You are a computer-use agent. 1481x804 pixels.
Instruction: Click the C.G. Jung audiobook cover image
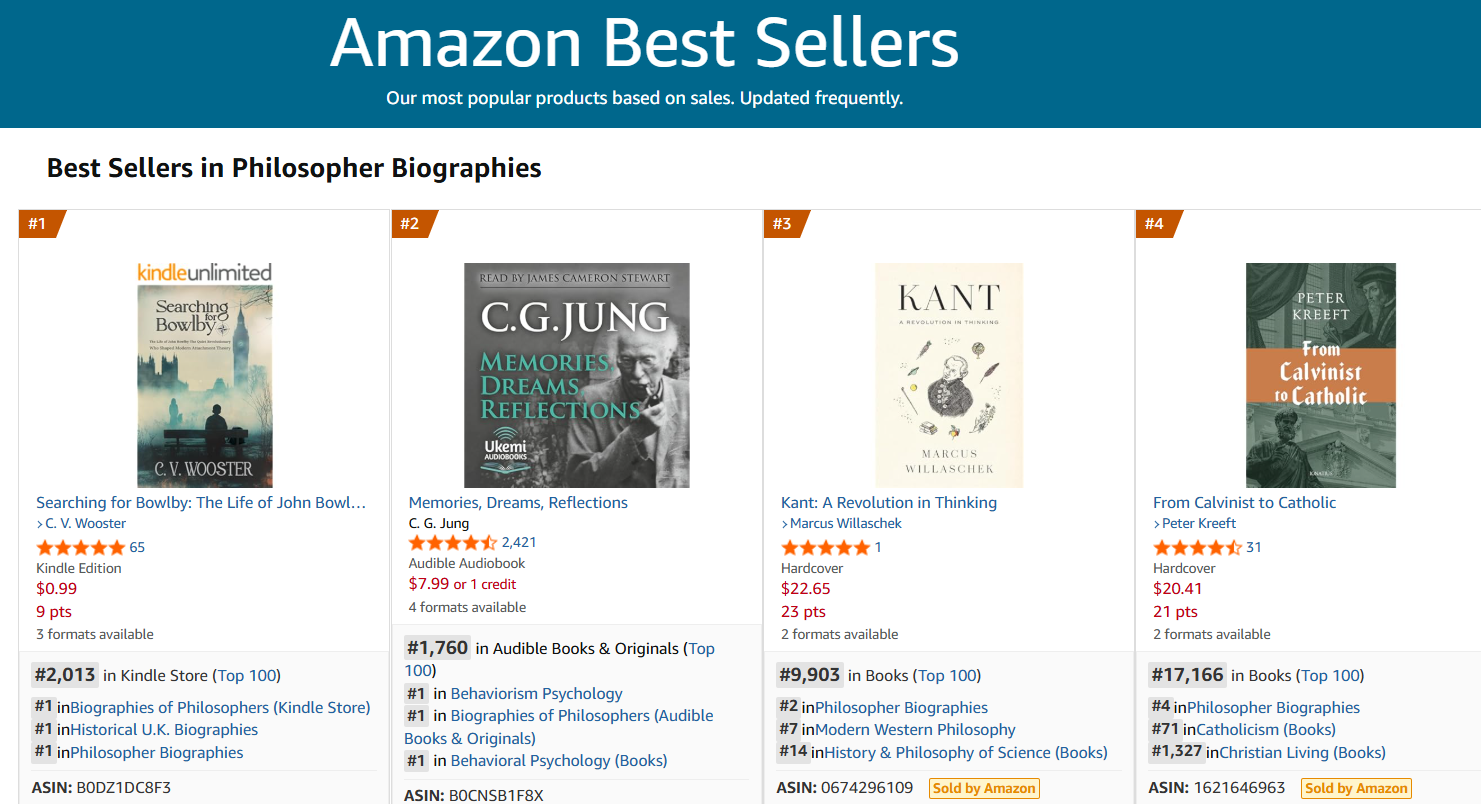(576, 375)
